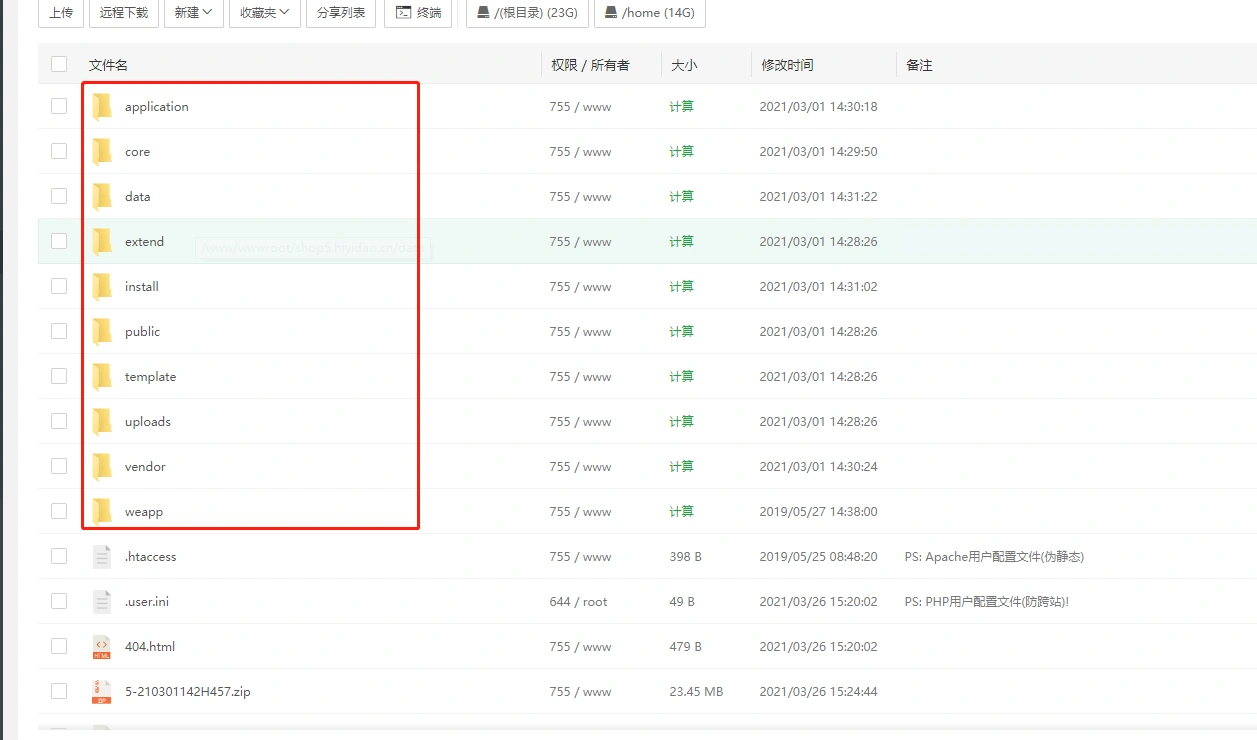Check the extend row checkbox
The width and height of the screenshot is (1257, 740).
point(59,241)
